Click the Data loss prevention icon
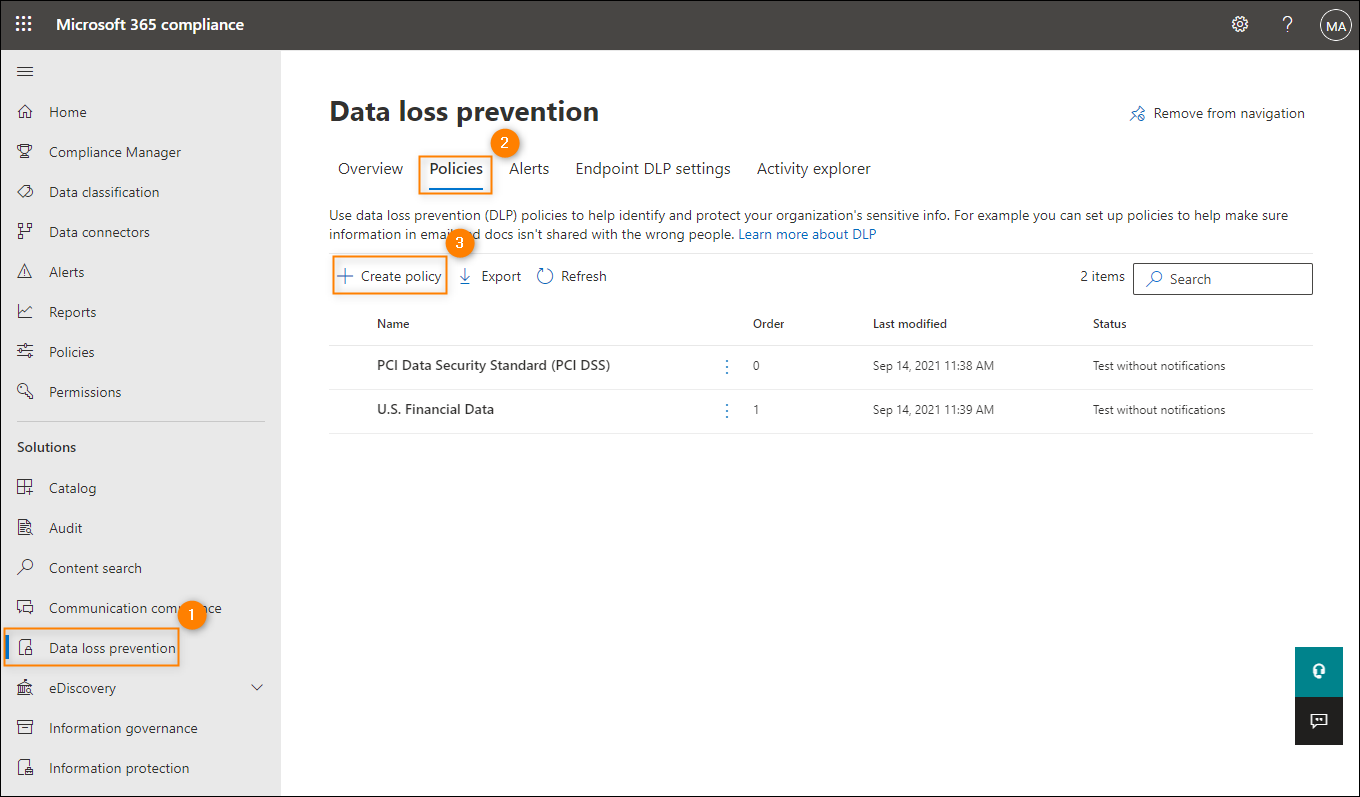The width and height of the screenshot is (1360, 797). tap(26, 648)
